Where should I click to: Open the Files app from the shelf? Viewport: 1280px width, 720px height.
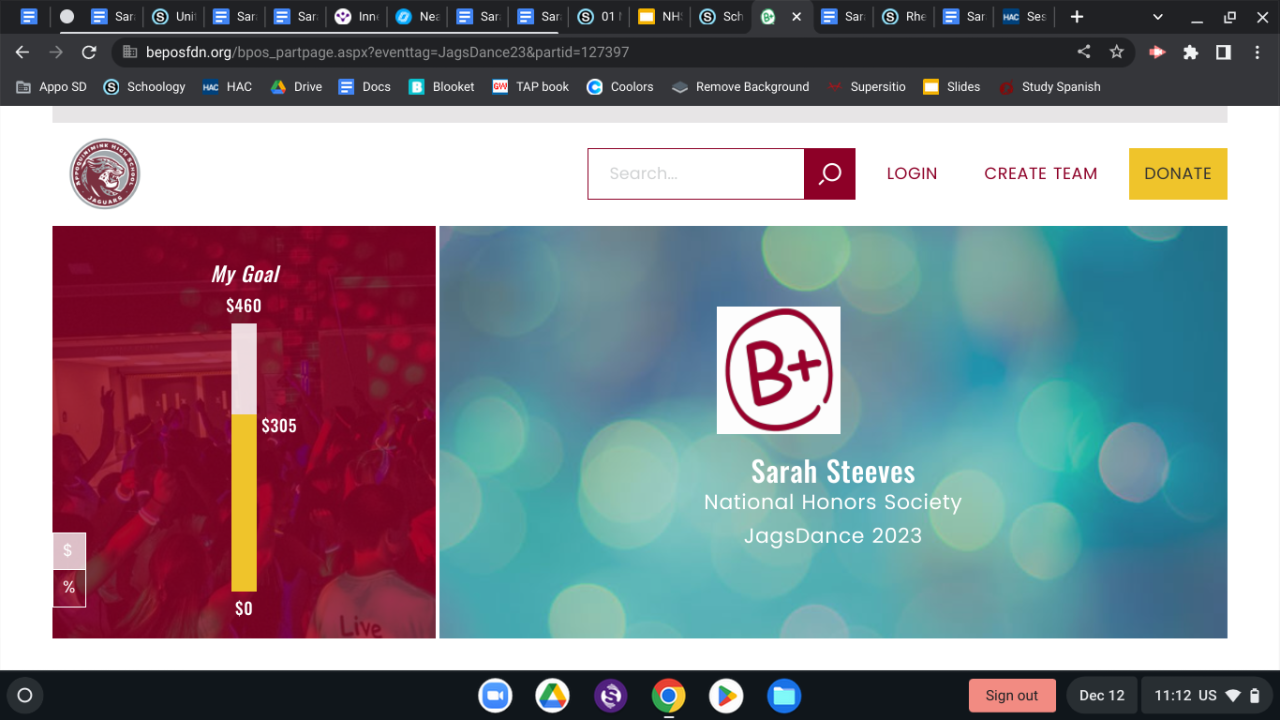(x=784, y=696)
